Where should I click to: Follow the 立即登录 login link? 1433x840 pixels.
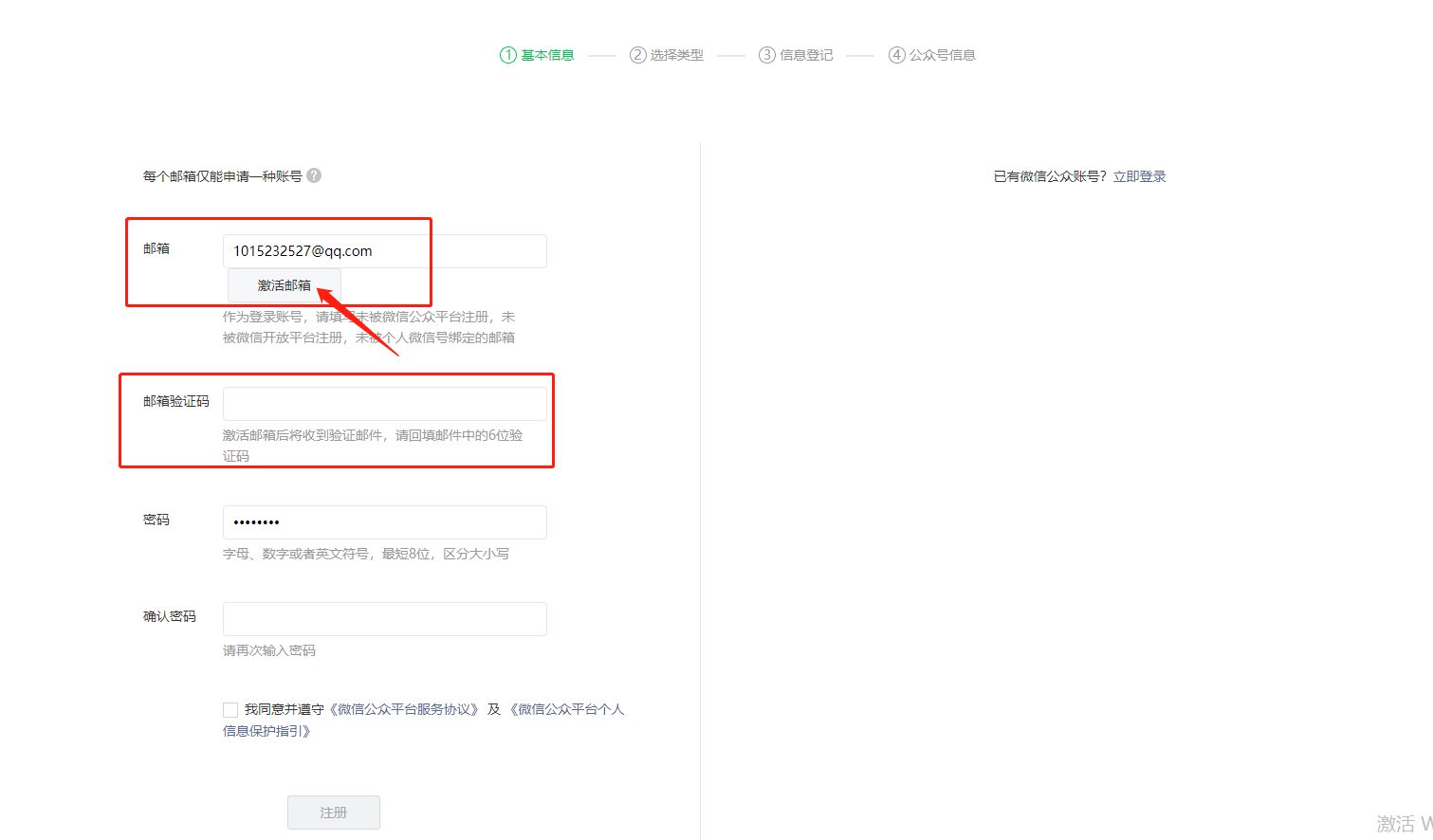(1139, 176)
